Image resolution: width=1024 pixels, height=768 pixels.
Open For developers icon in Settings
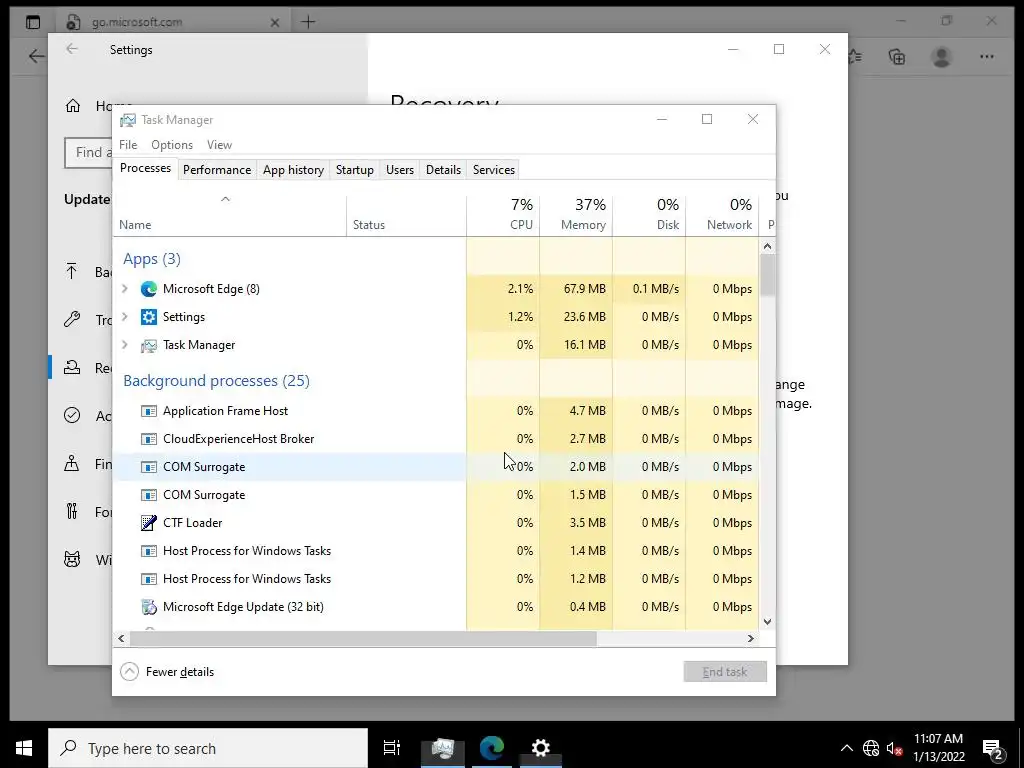click(x=72, y=511)
